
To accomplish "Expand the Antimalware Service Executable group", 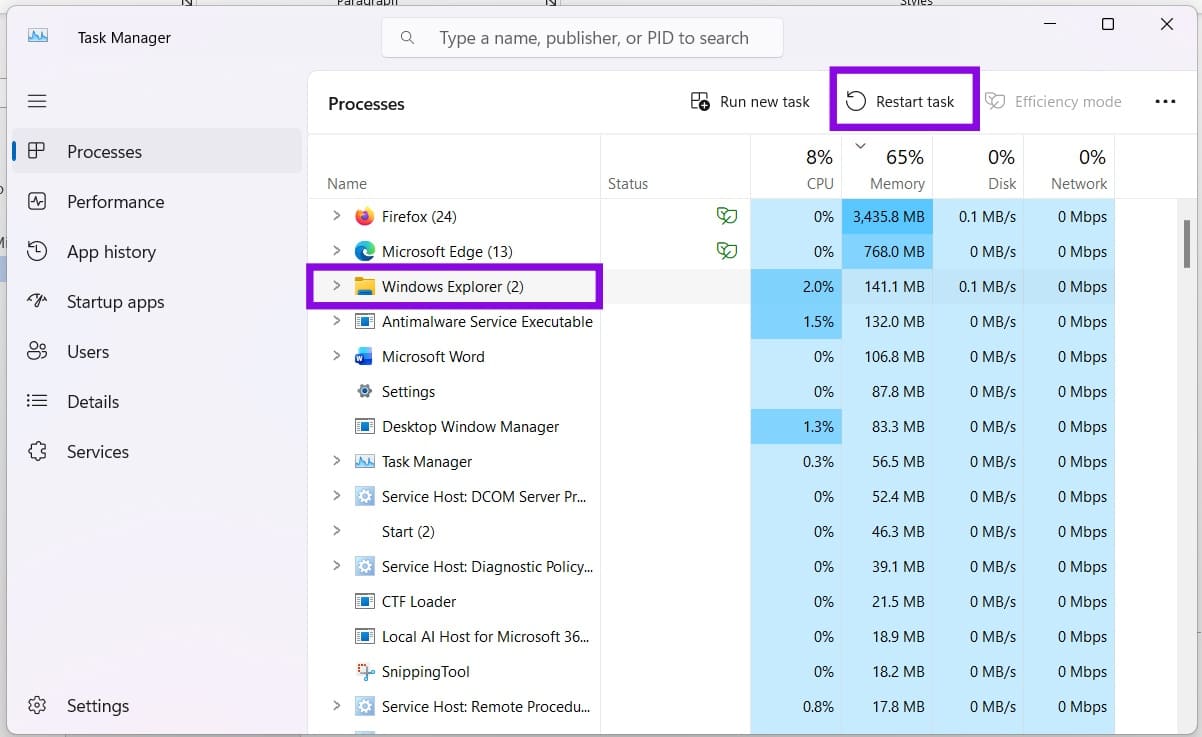I will (x=336, y=321).
